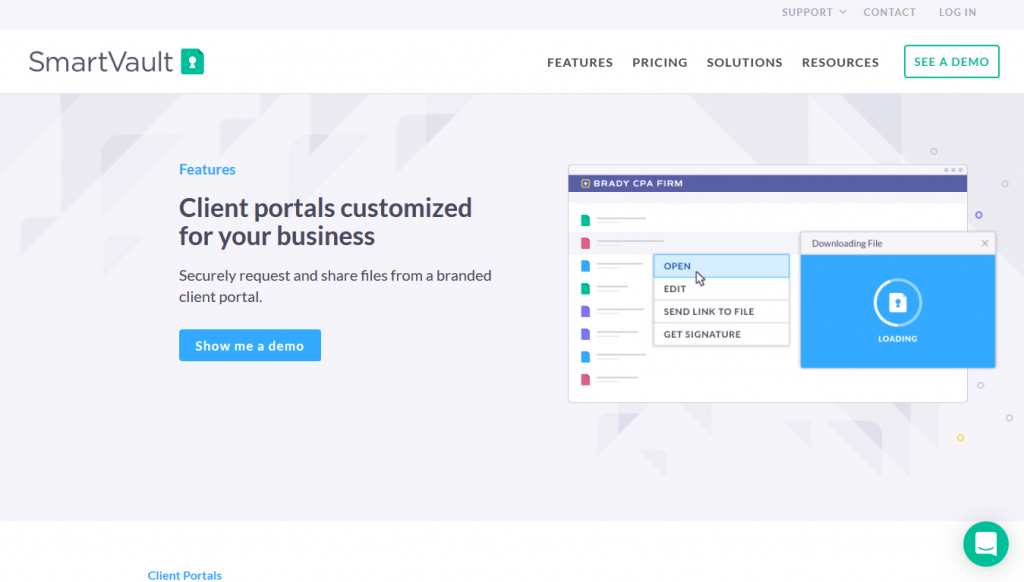This screenshot has width=1024, height=582.
Task: Click the folder icon beside BRADY CPA FIRM
Action: tap(585, 183)
